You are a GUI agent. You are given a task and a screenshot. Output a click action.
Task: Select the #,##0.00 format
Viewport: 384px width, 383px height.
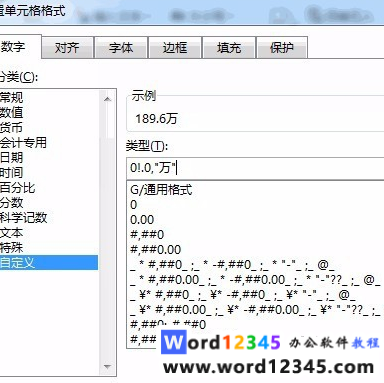(256, 250)
